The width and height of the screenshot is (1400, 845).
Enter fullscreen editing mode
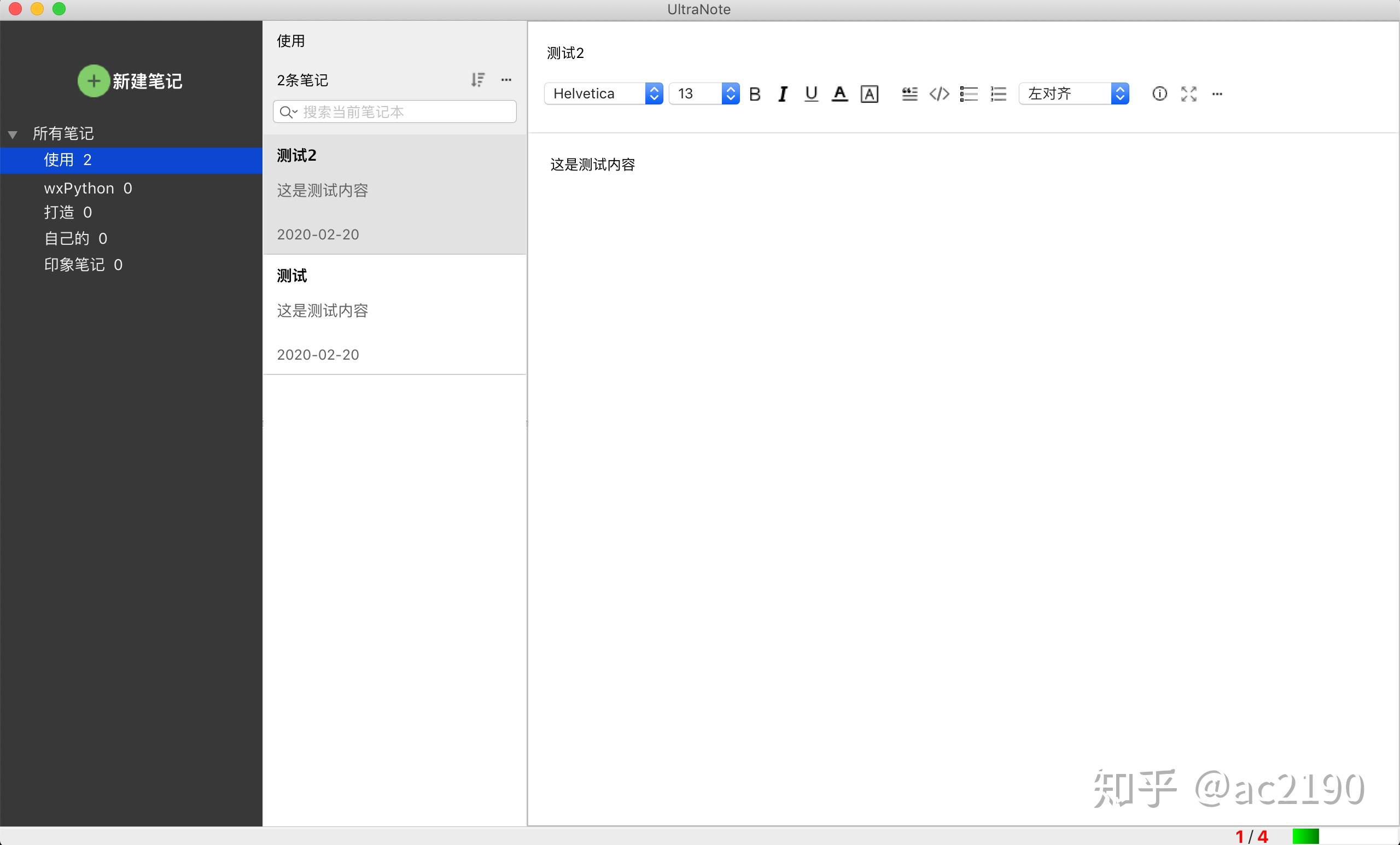[x=1188, y=93]
